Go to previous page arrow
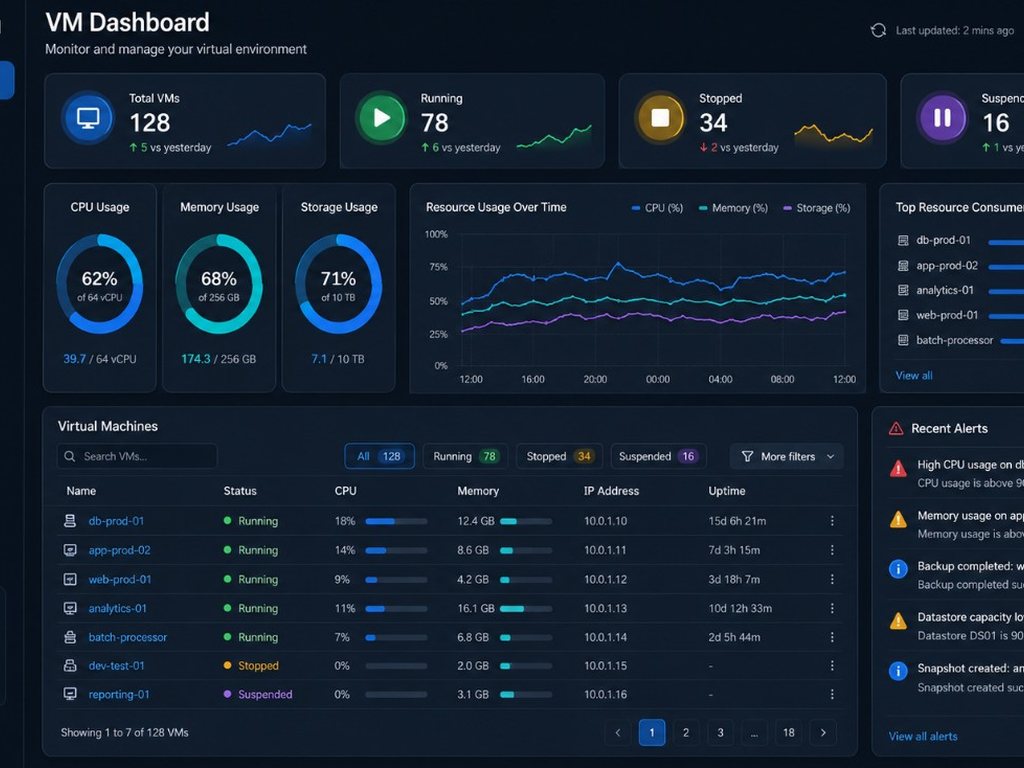The image size is (1024, 768). click(x=618, y=733)
